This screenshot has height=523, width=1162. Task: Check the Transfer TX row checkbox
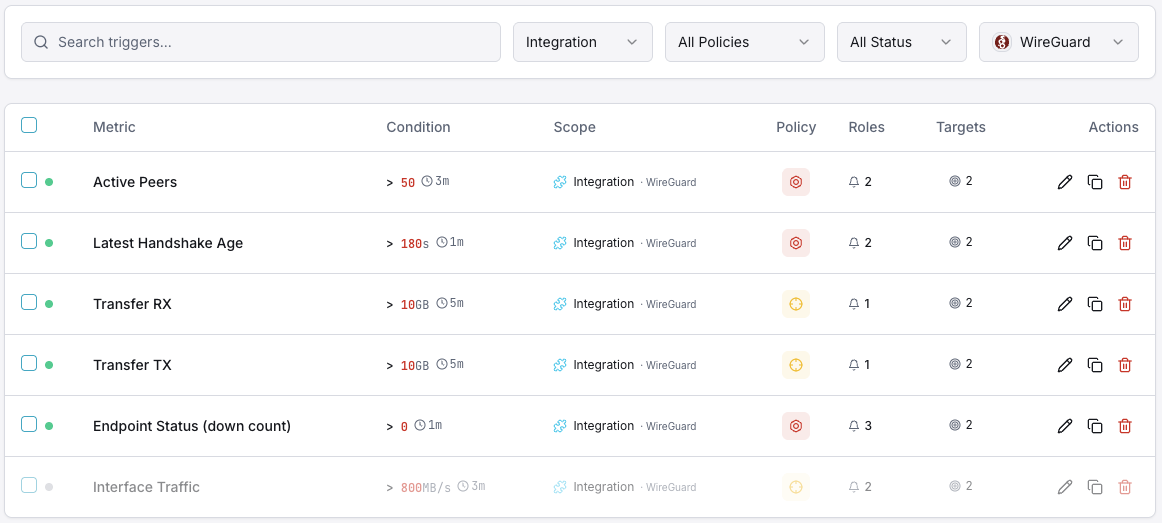[x=29, y=363]
